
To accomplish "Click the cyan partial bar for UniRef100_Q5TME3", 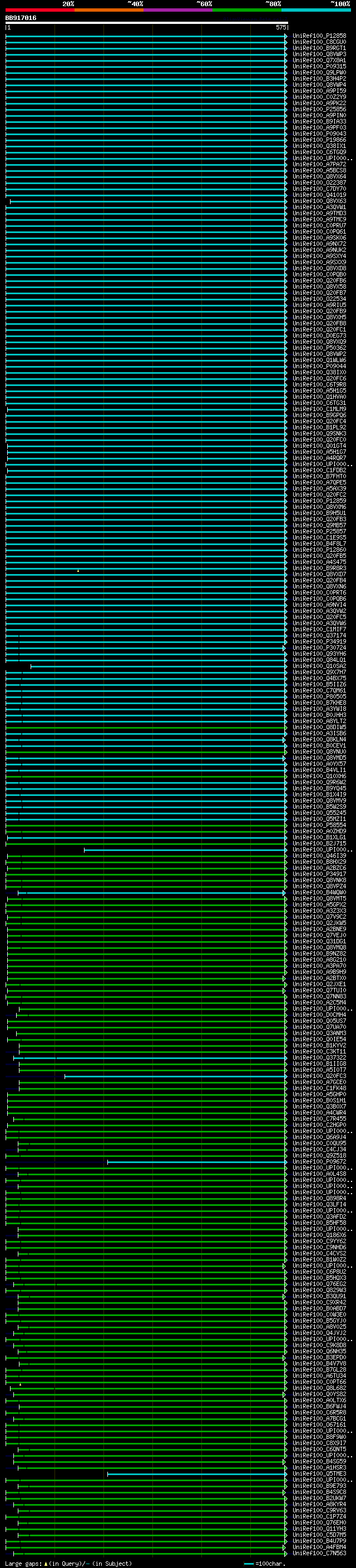I will [x=197, y=1473].
